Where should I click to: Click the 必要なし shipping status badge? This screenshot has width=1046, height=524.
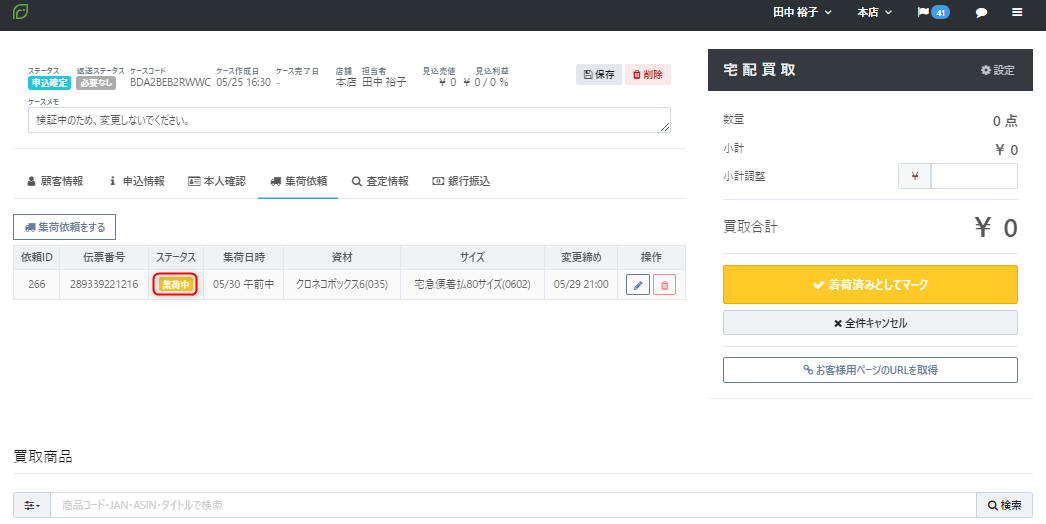[x=96, y=83]
